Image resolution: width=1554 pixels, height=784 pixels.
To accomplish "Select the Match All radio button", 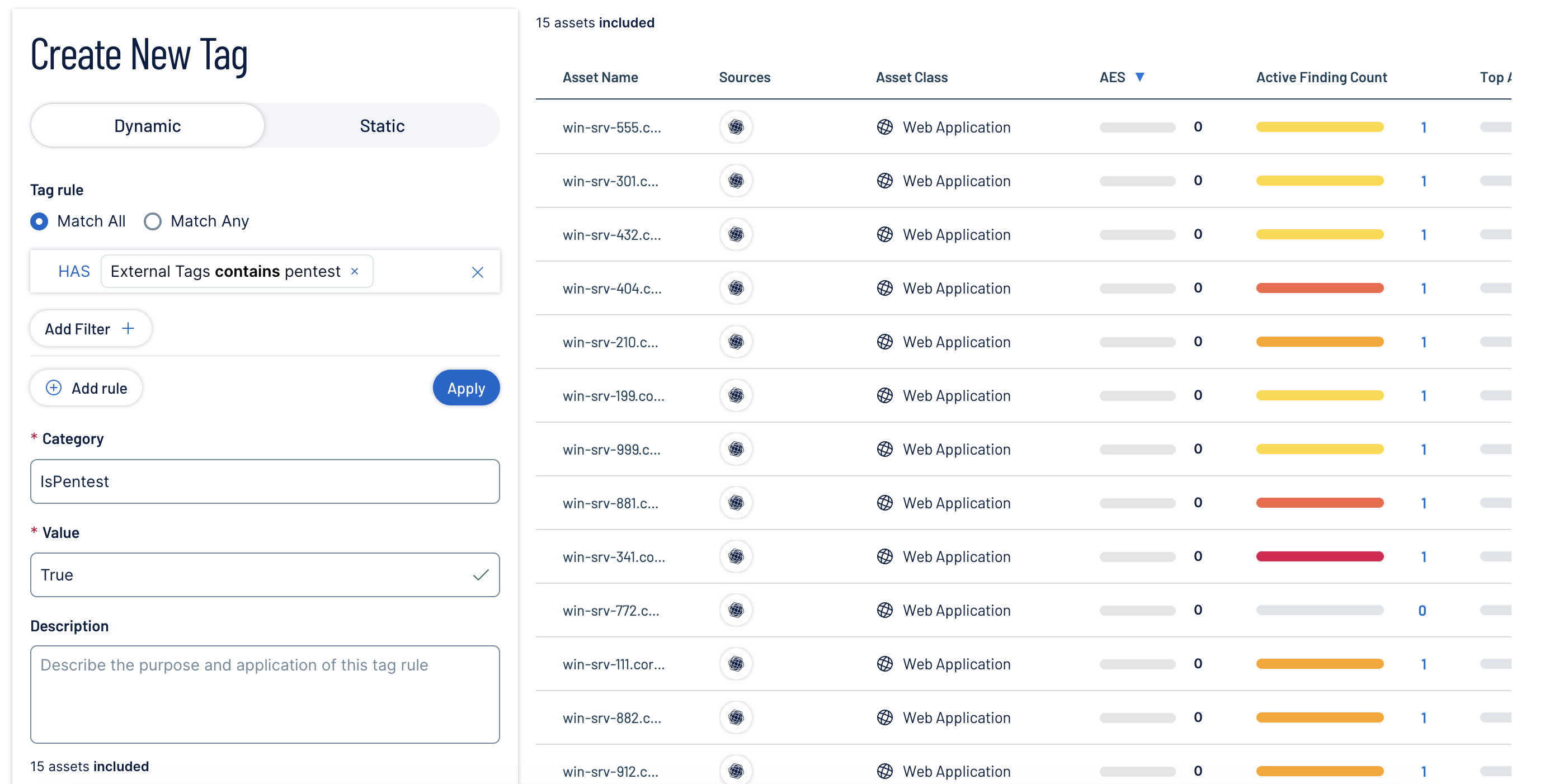I will 39,221.
